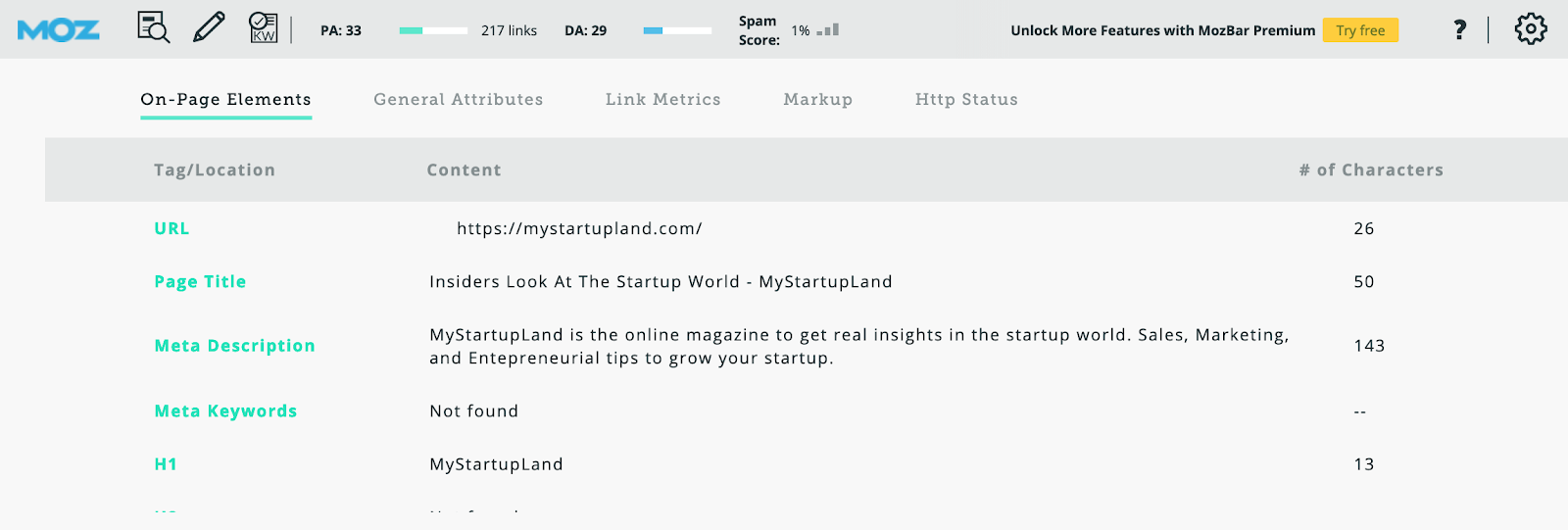Switch to General Attributes tab
Viewport: 1568px width, 530px height.
point(459,99)
